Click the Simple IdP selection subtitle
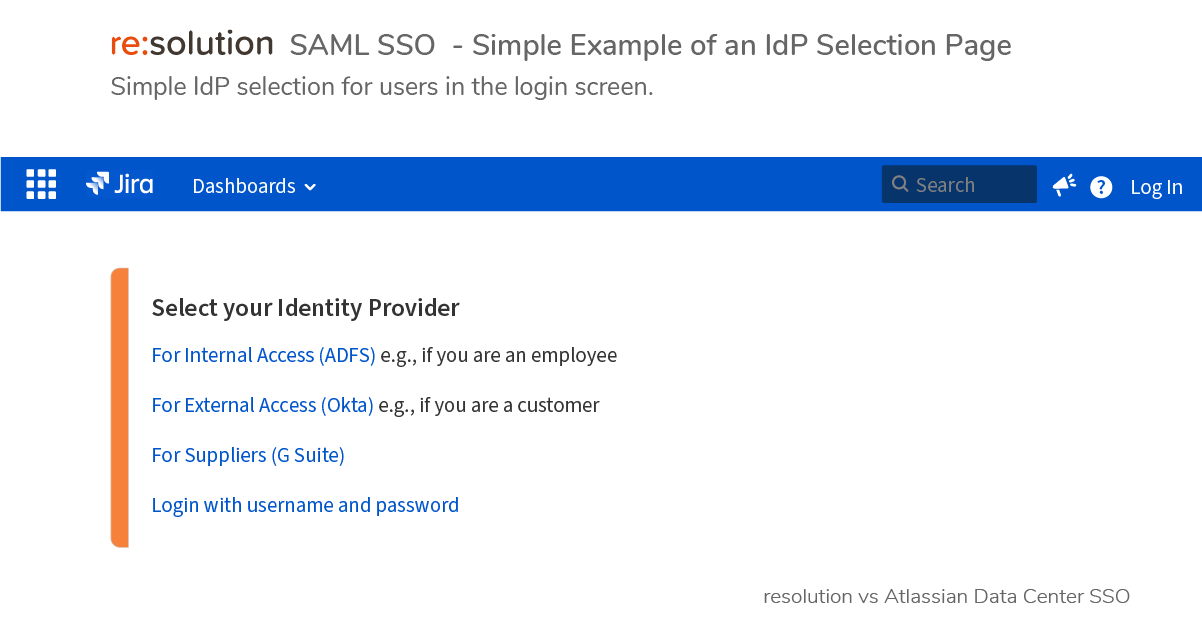Image resolution: width=1202 pixels, height=621 pixels. (x=382, y=87)
